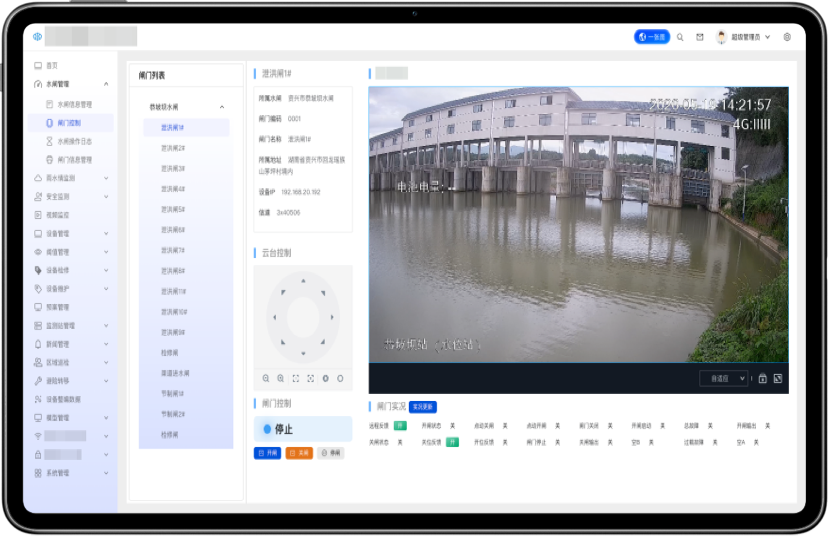Expand the 安全监测 sidebar group

[70, 196]
